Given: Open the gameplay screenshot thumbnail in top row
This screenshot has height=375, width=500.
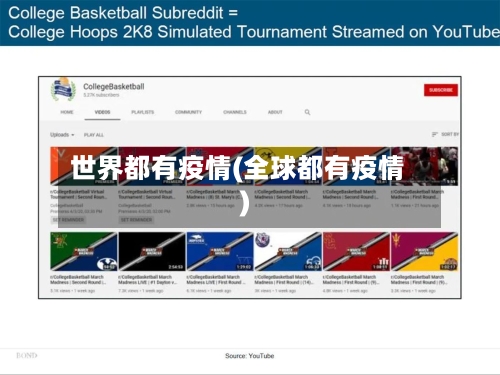Looking at the screenshot, I should point(424,166).
